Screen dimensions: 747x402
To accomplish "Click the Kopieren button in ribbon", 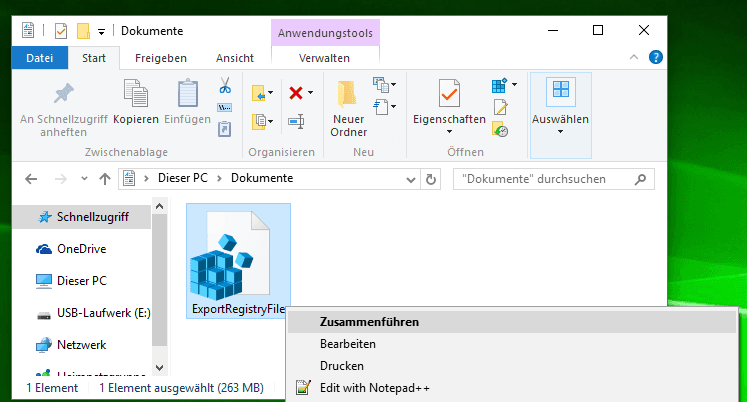I will click(x=136, y=102).
